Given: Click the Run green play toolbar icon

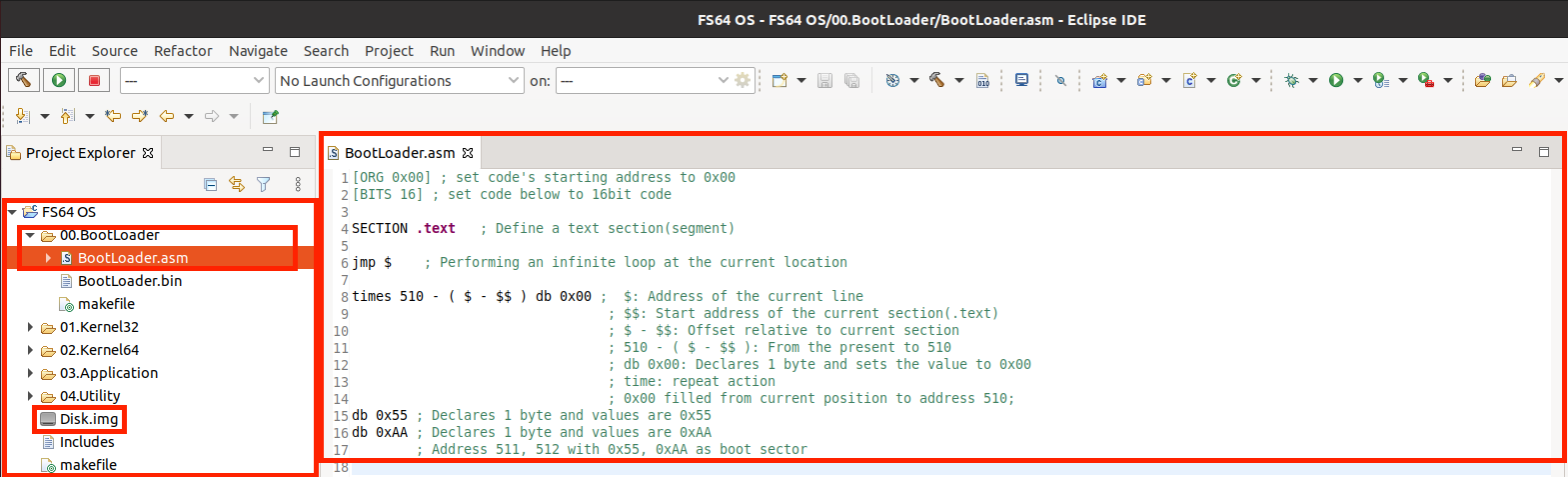Looking at the screenshot, I should [x=1336, y=80].
